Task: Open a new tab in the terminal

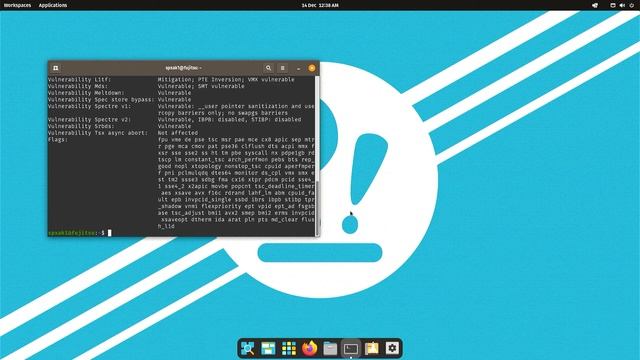Action: [56, 68]
